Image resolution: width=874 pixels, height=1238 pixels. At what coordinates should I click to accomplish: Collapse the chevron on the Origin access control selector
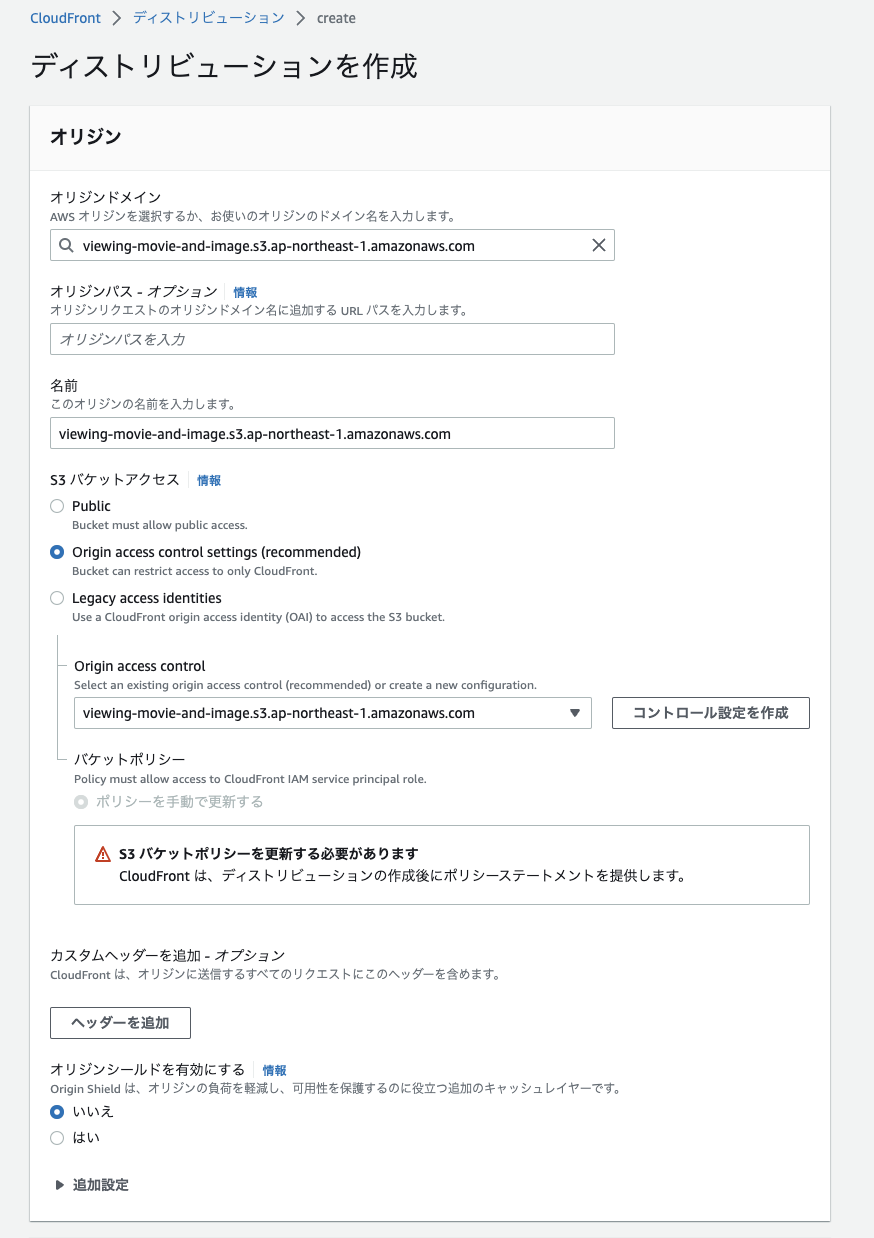[575, 713]
